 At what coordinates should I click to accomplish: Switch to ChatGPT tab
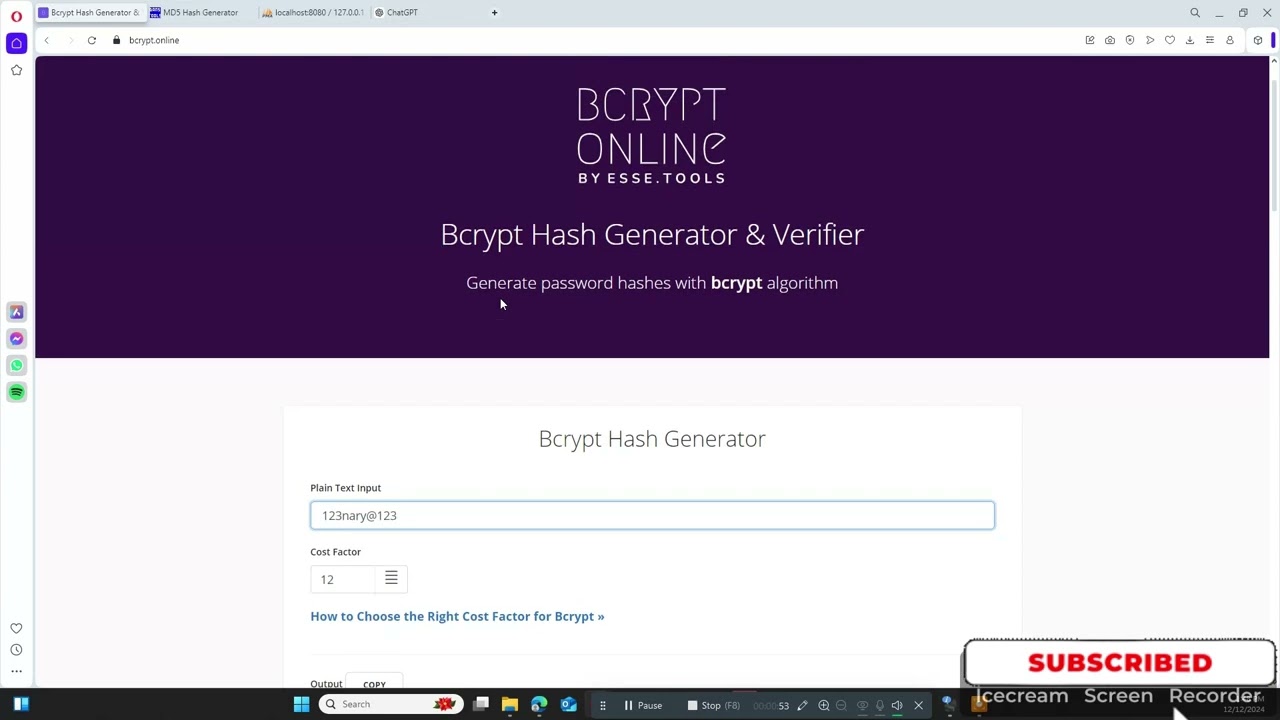[x=424, y=13]
